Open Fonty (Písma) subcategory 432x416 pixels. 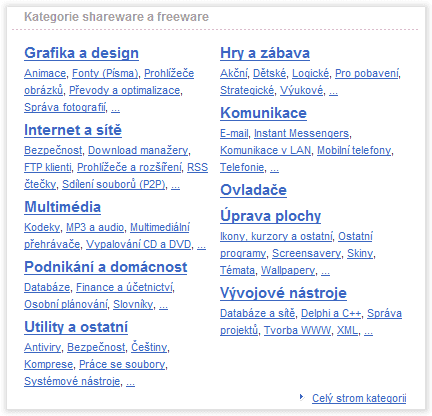point(105,73)
